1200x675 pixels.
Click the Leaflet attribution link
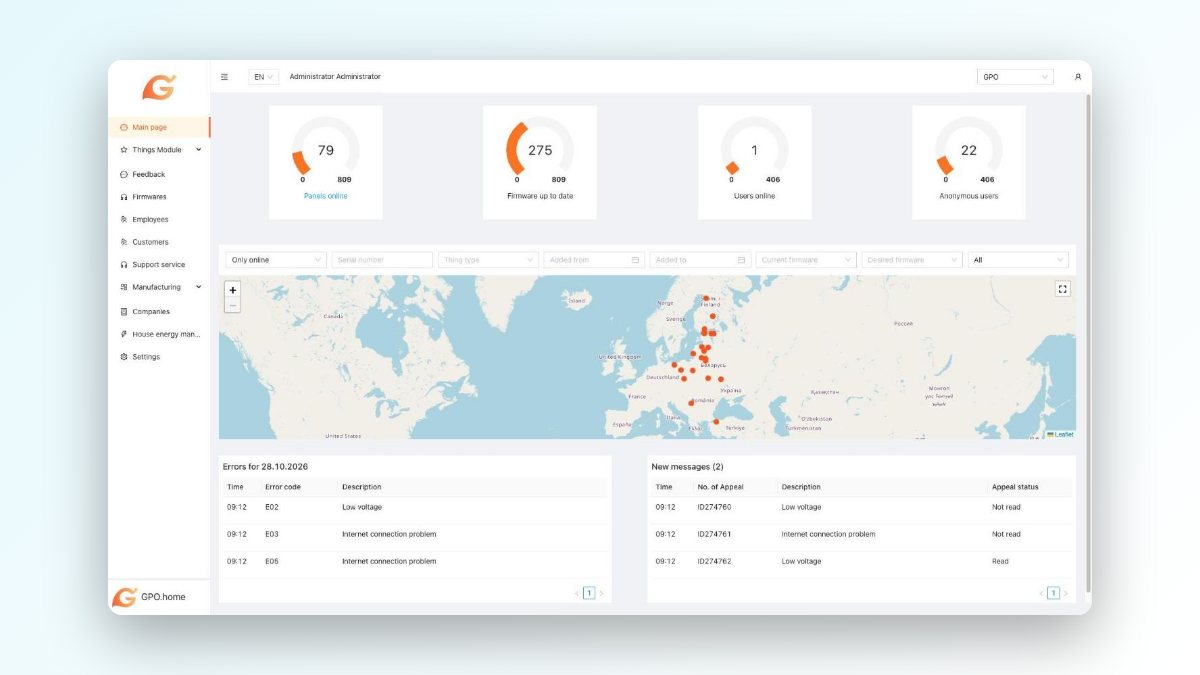click(x=1062, y=434)
